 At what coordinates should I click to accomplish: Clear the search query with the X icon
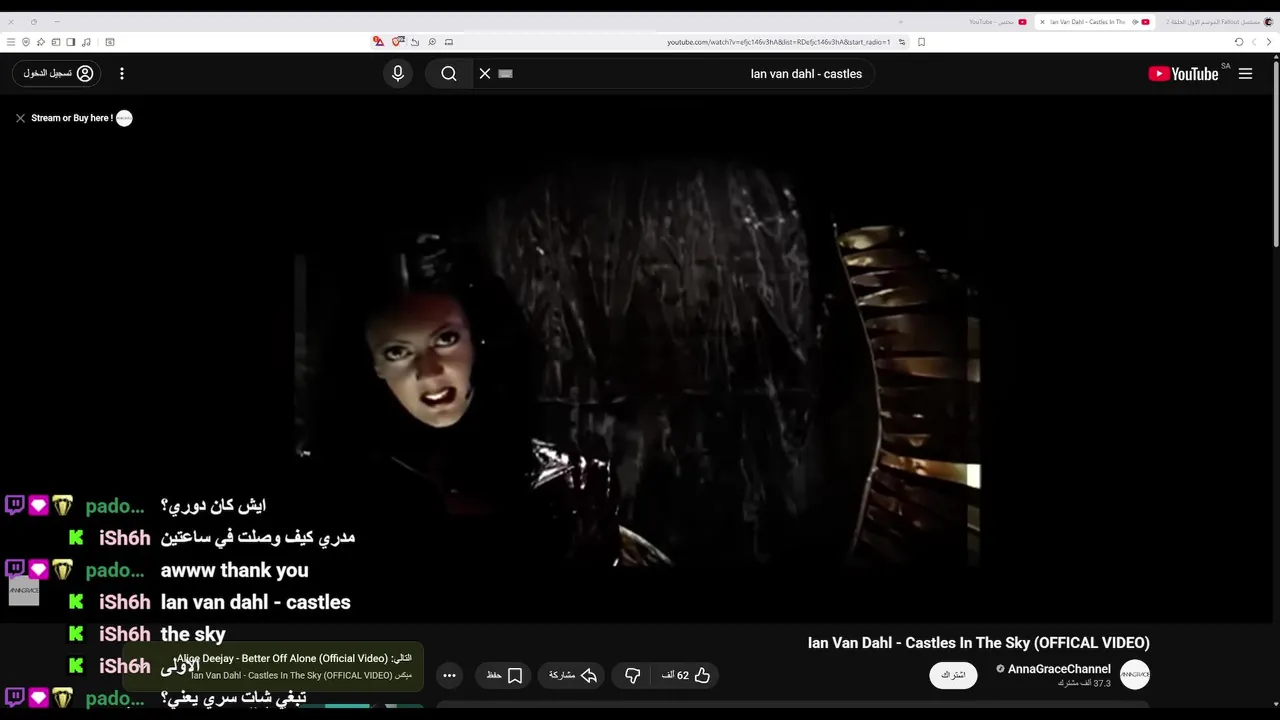[485, 73]
